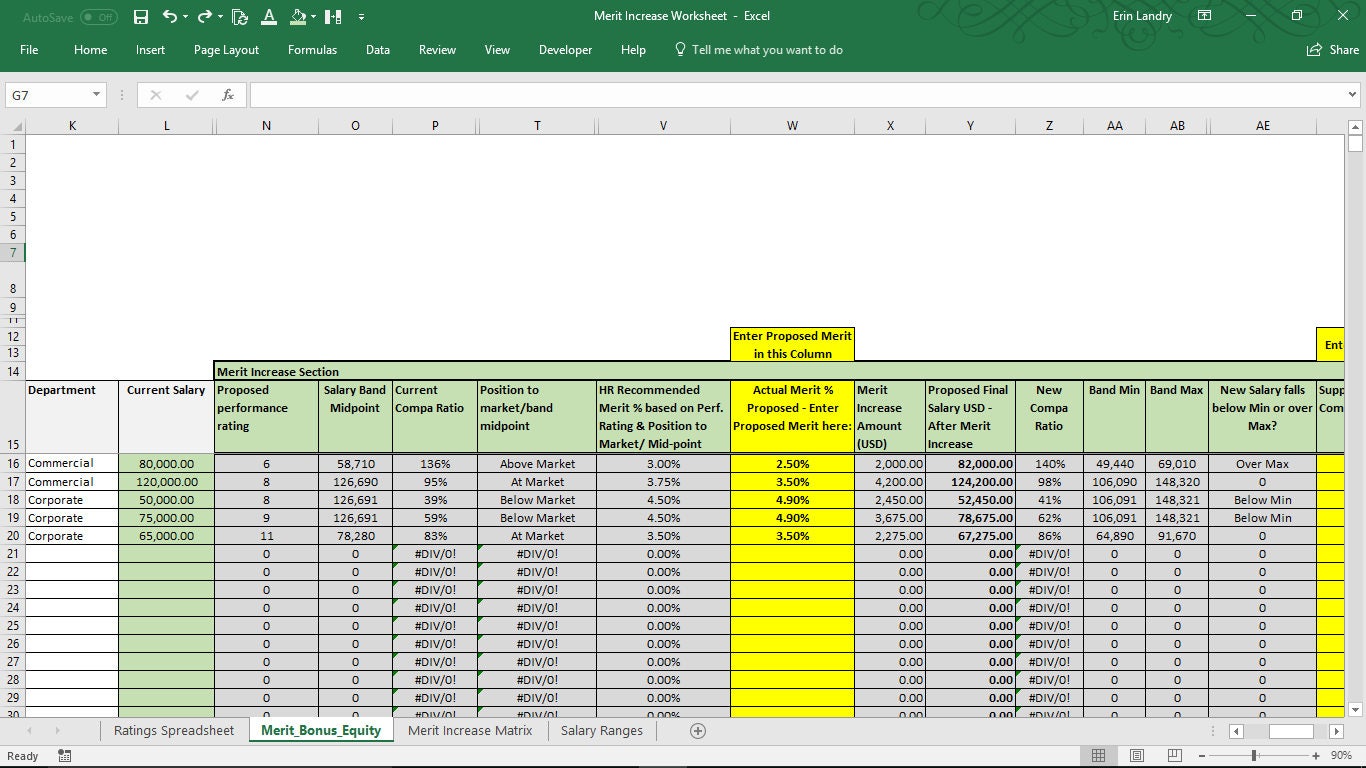Click the Proposed Final Salary cell 82,000.00
1366x768 pixels.
(970, 464)
